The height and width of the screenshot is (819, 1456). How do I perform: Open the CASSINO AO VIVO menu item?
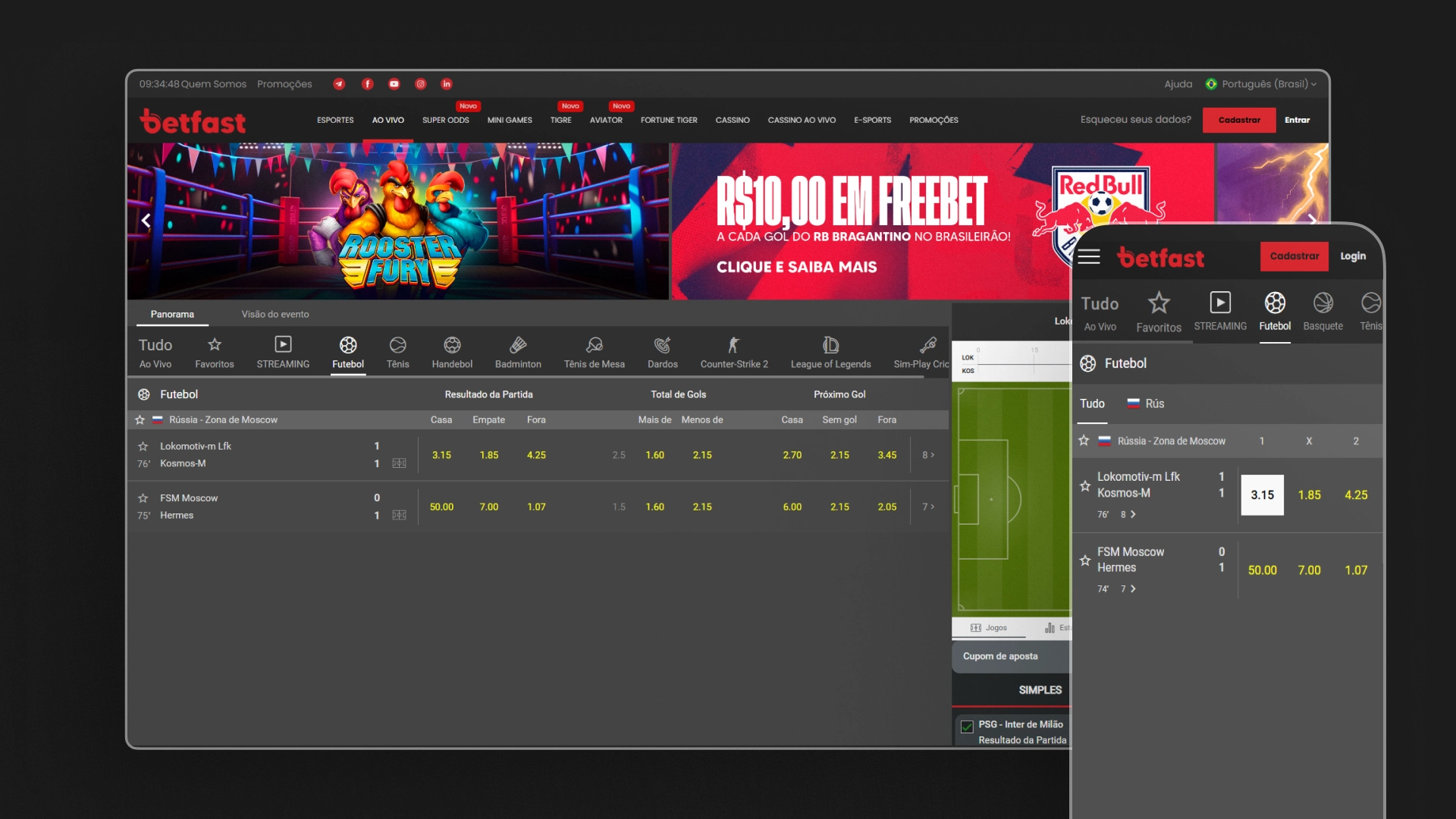click(x=802, y=120)
